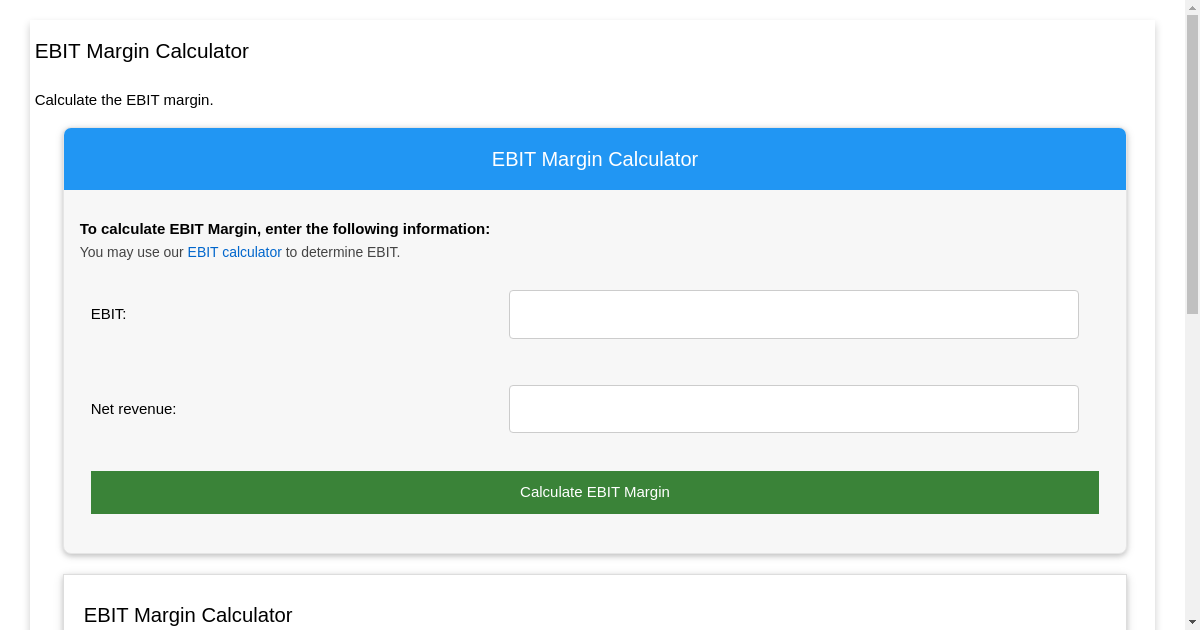Screen dimensions: 1200x630
Task: Click the scrollbar up arrow
Action: coord(1193,8)
